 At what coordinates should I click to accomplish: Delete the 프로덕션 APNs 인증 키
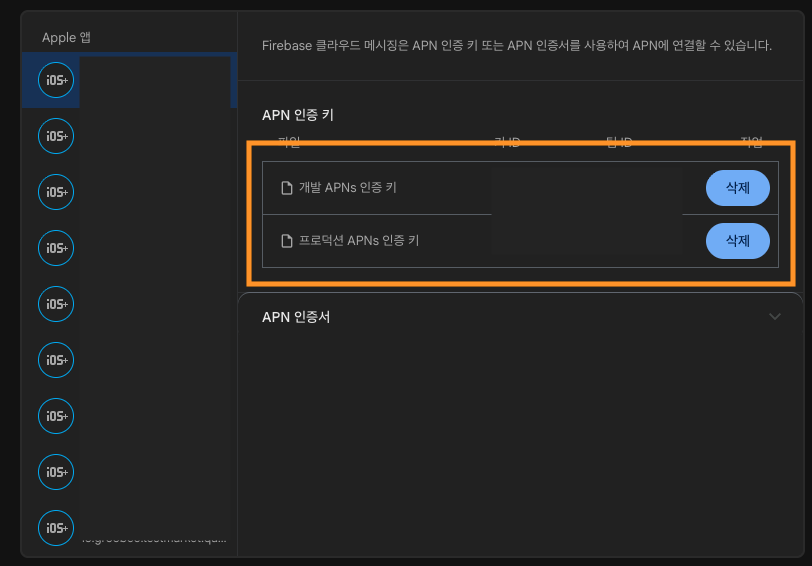click(x=737, y=241)
